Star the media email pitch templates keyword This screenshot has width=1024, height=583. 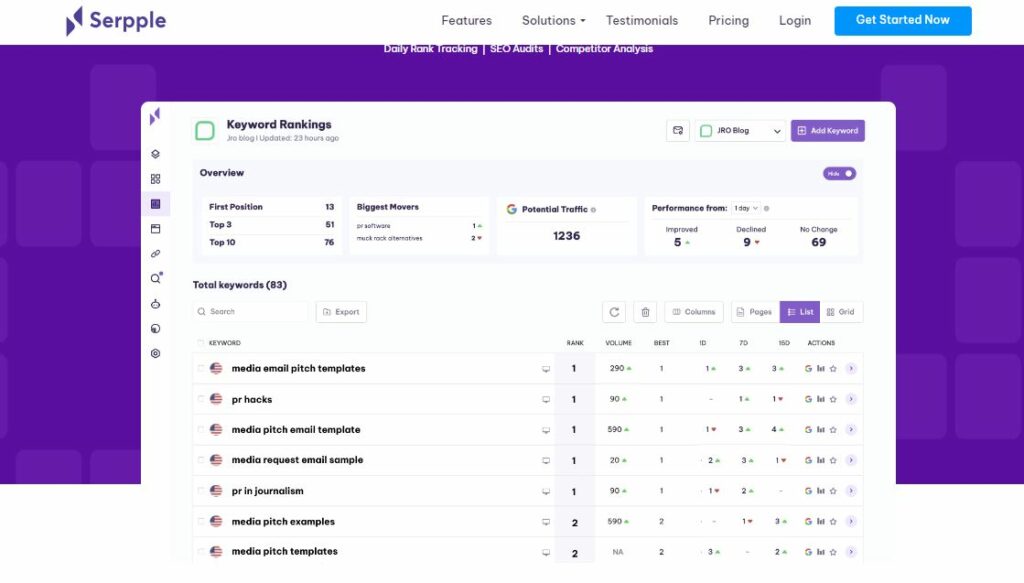[833, 369]
